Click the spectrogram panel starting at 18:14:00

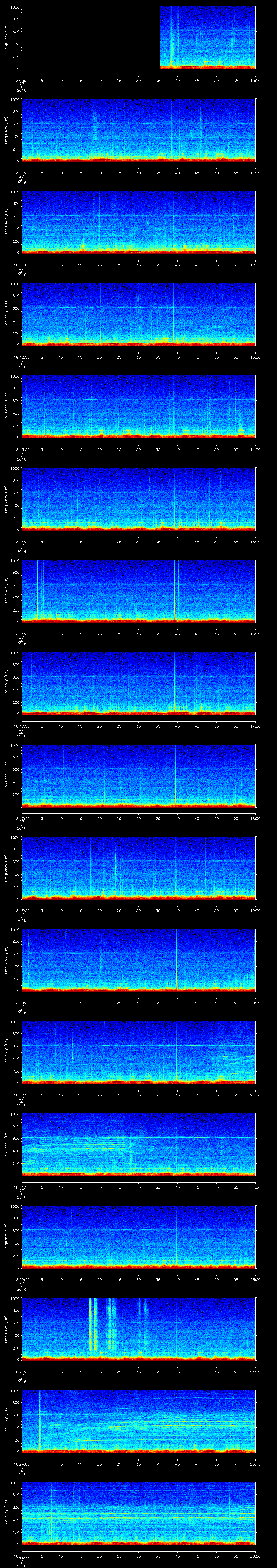pyautogui.click(x=139, y=499)
